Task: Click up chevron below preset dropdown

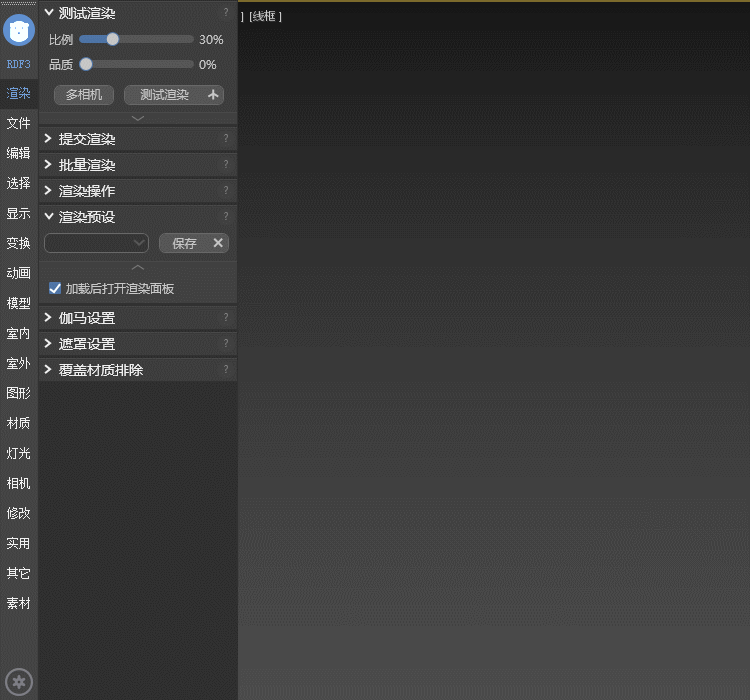Action: pos(138,267)
